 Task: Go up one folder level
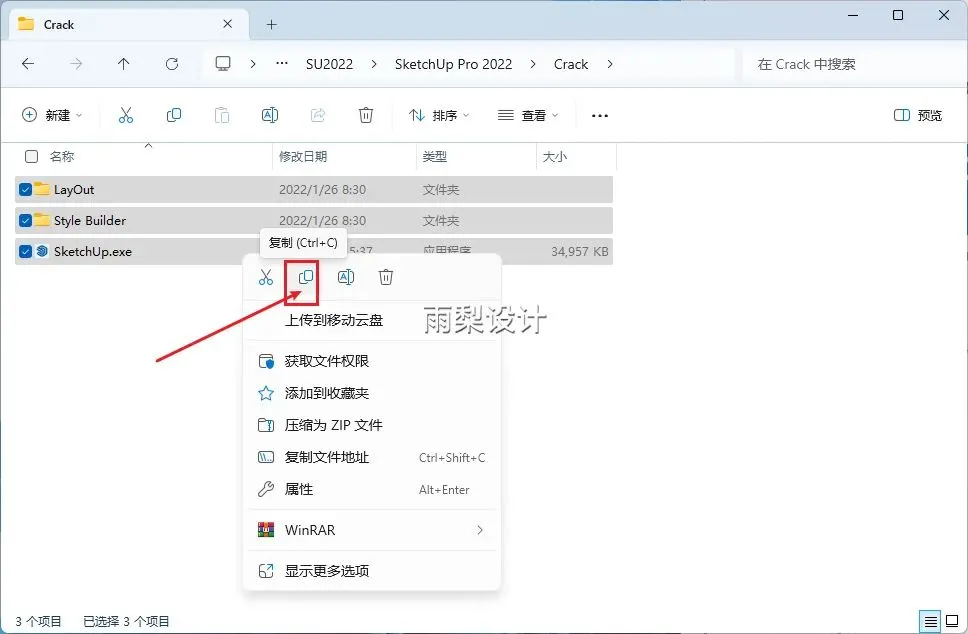123,64
